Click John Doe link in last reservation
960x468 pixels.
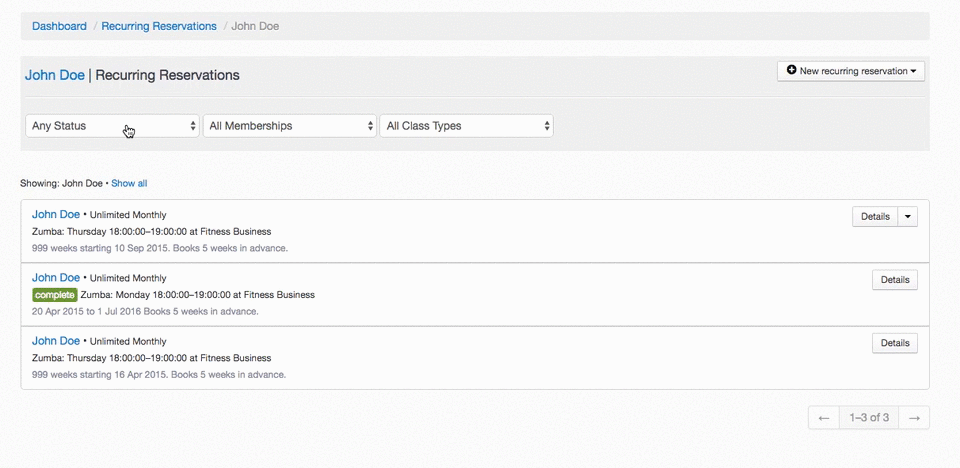click(56, 341)
